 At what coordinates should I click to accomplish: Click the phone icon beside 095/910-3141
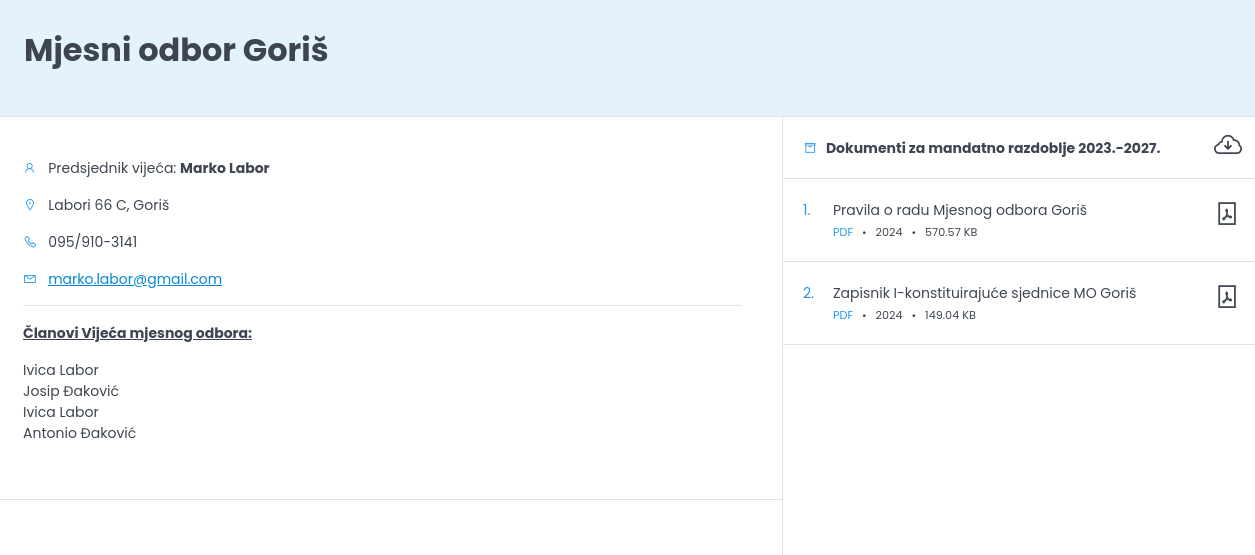pos(30,242)
